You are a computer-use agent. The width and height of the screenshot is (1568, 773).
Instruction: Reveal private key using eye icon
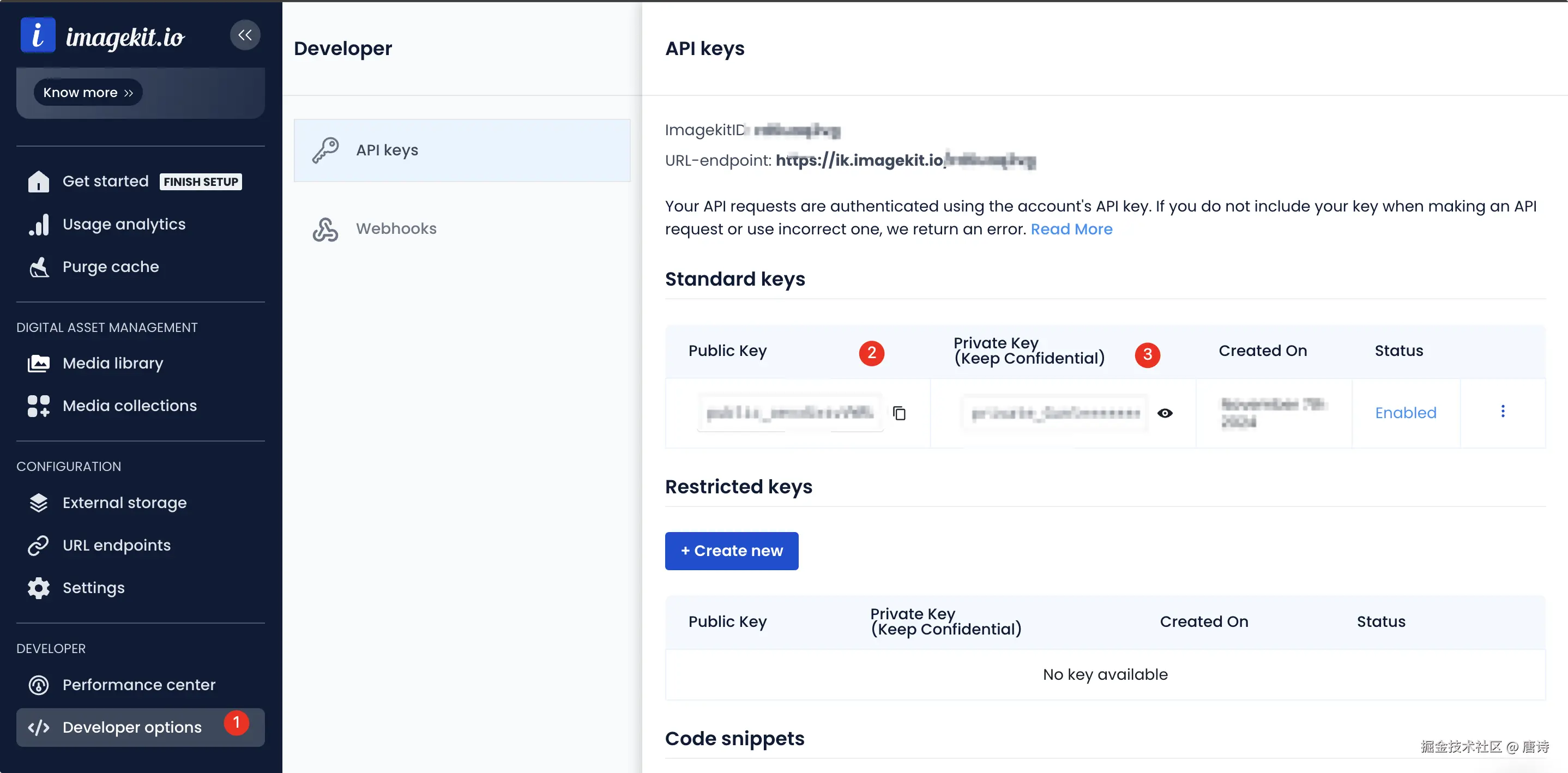point(1165,413)
